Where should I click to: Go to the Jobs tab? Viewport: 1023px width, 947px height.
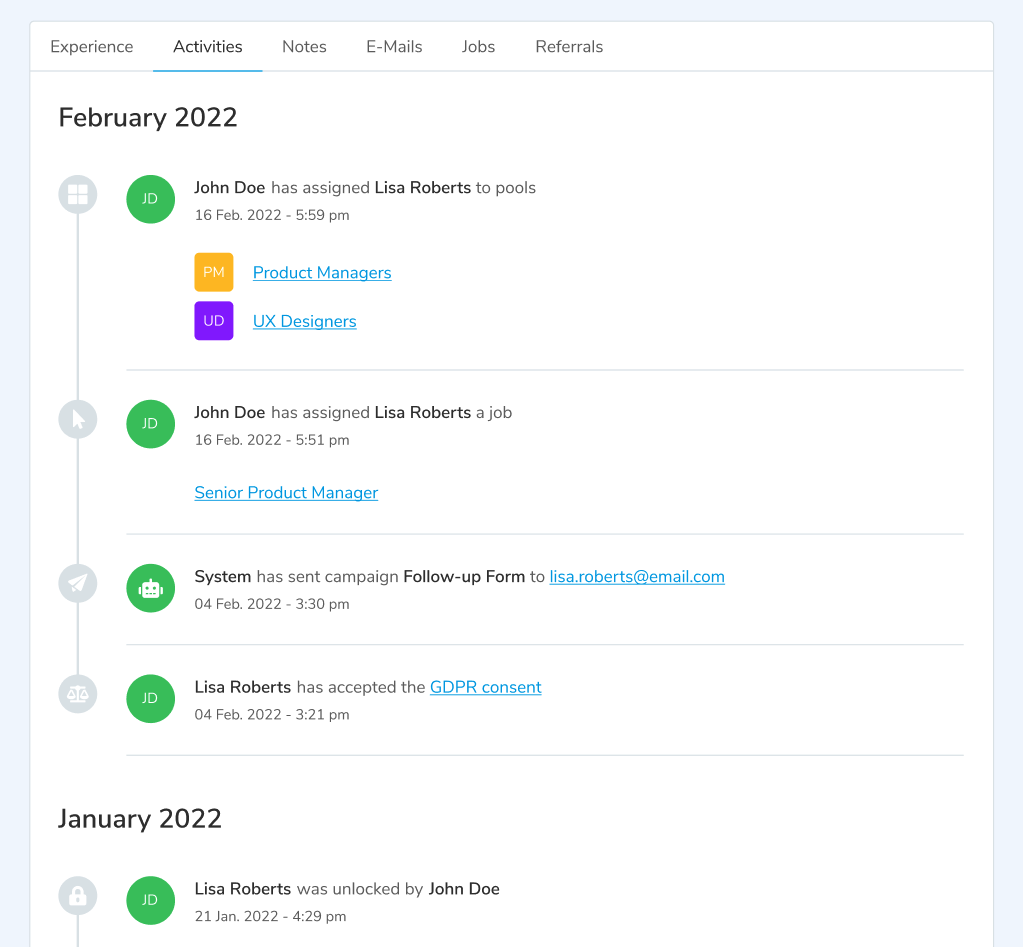pyautogui.click(x=478, y=47)
